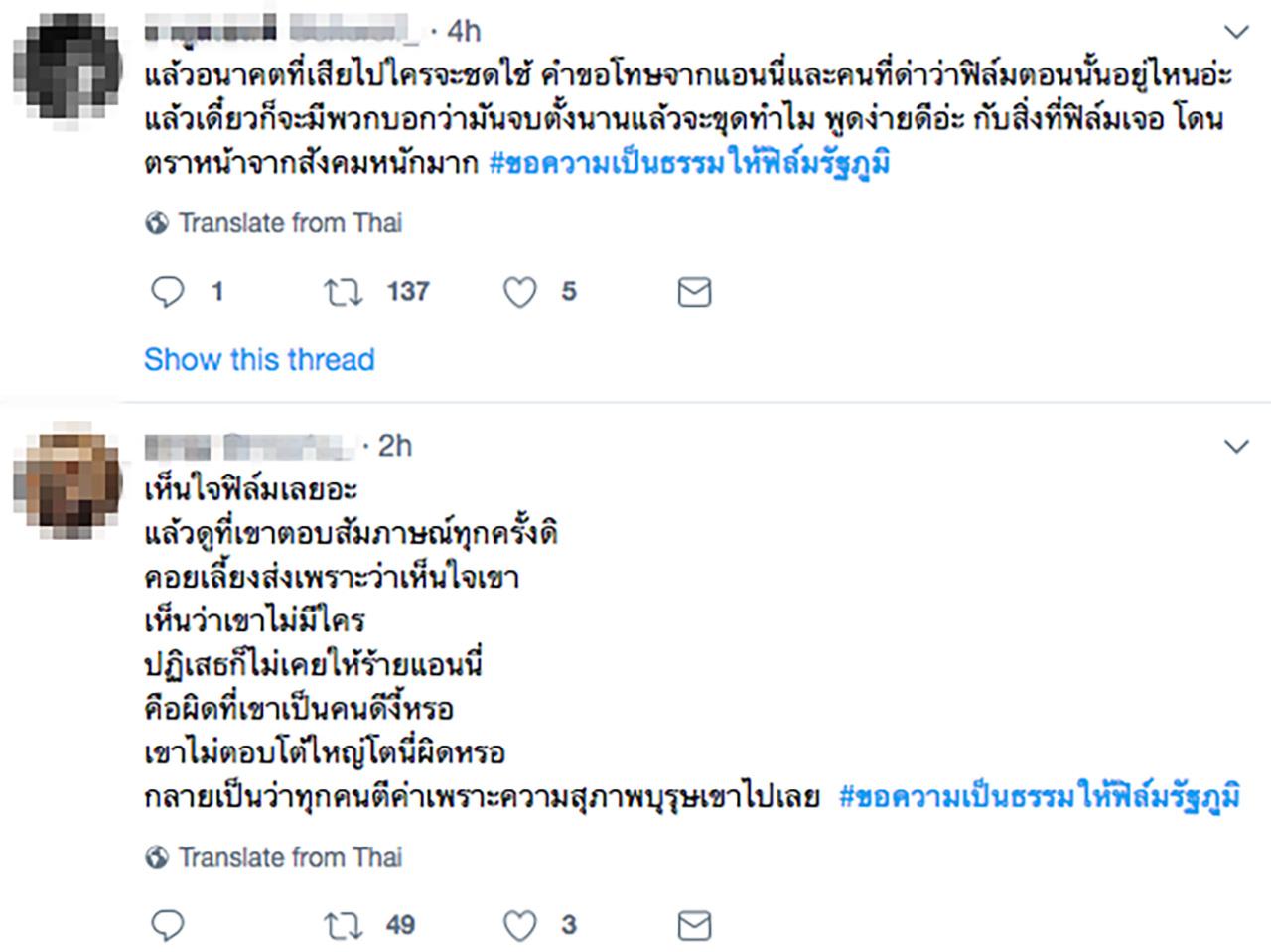
Task: Open the first tweet's more options chevron
Action: coord(1236,33)
